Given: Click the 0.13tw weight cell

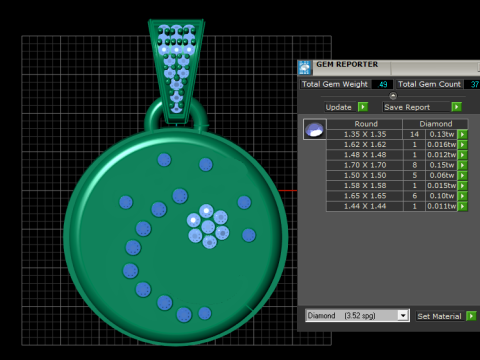Looking at the screenshot, I should (x=442, y=134).
